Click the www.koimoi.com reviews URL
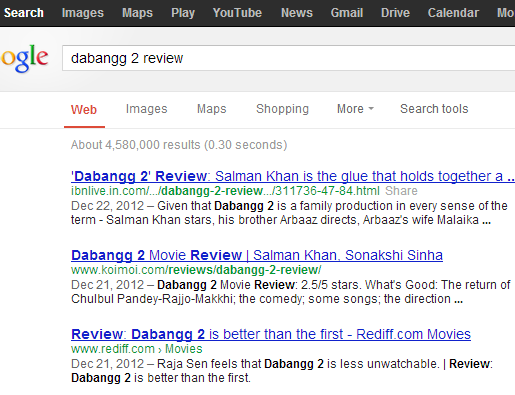 pyautogui.click(x=196, y=270)
